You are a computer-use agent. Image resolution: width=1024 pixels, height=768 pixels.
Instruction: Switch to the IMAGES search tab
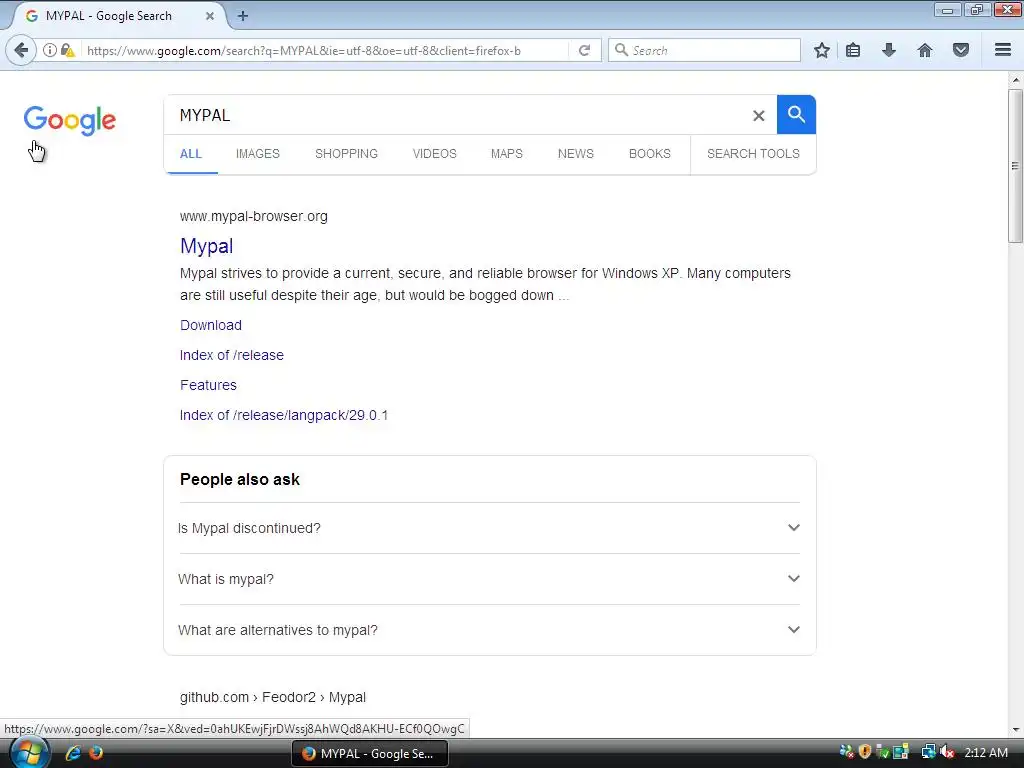click(258, 153)
